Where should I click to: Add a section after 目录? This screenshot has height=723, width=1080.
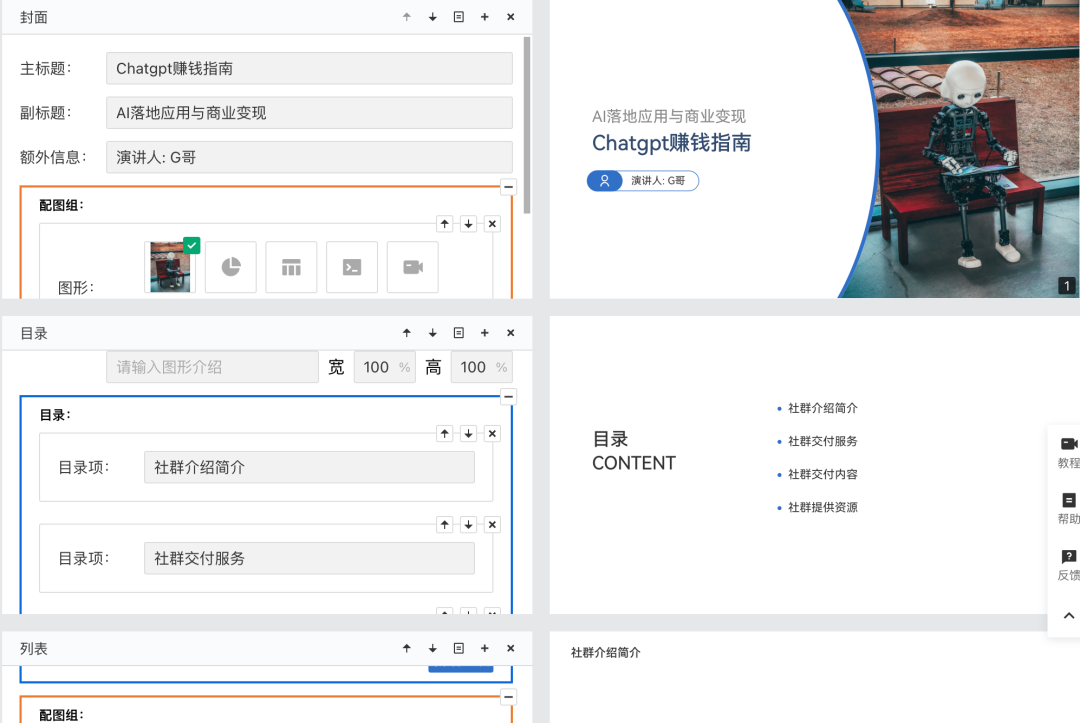point(484,333)
